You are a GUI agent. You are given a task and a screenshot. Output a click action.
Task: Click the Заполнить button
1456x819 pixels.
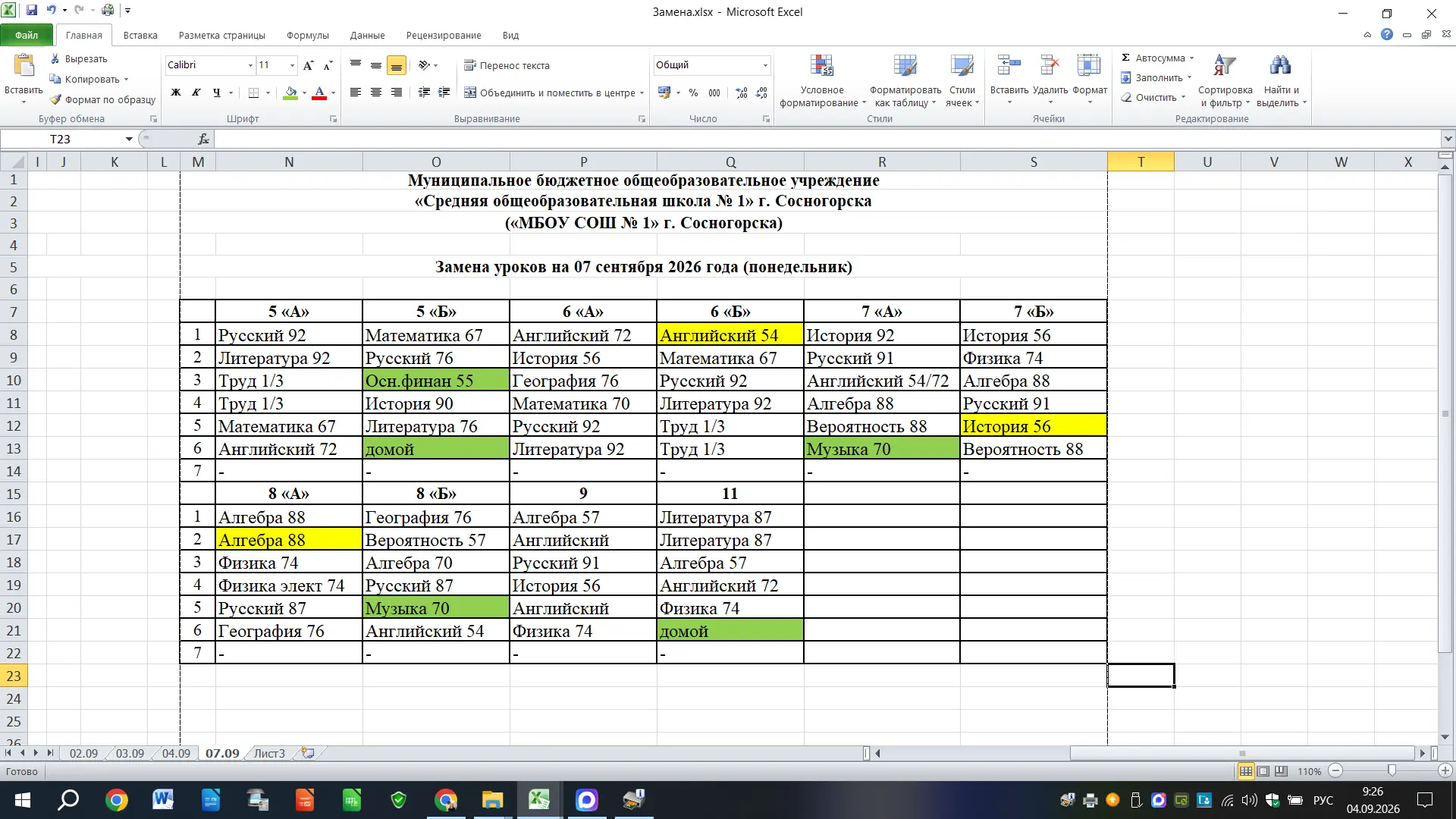(x=1156, y=77)
